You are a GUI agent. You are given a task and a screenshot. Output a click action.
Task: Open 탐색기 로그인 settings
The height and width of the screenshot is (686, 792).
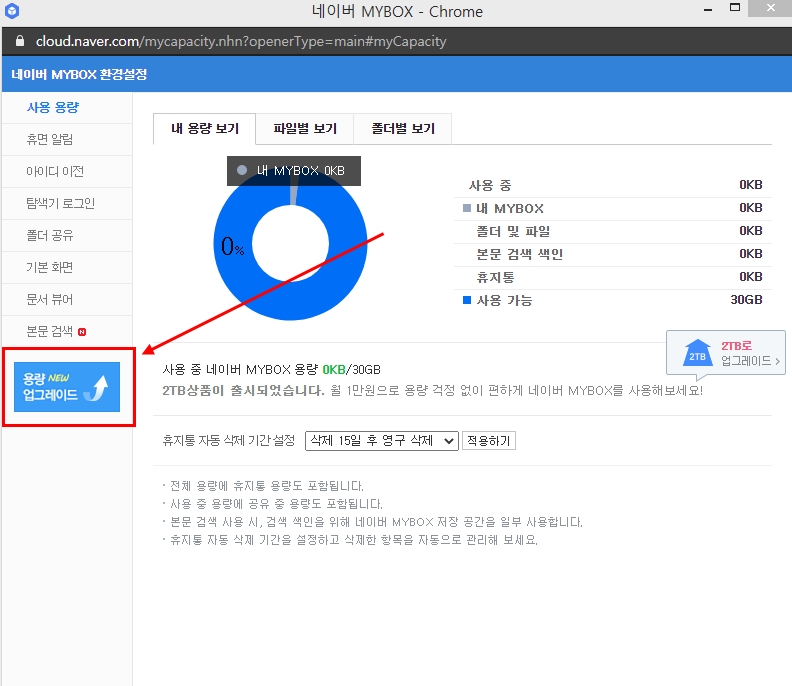pos(61,203)
